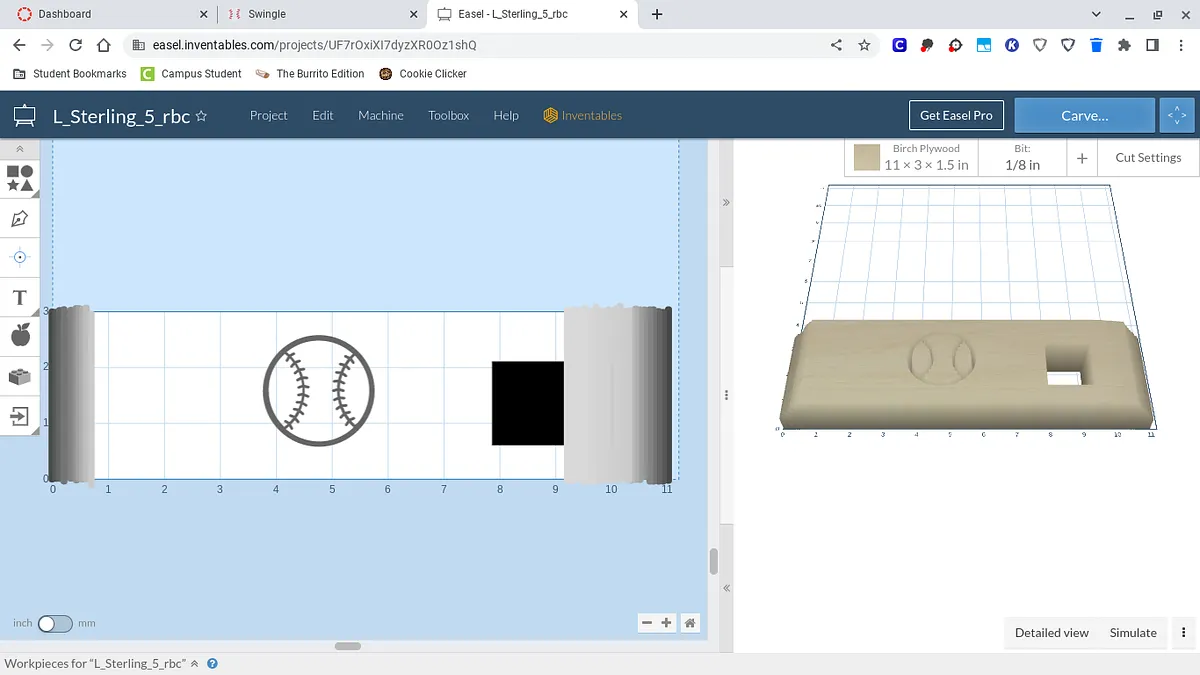Select the Shapes tool in left sidebar
1200x675 pixels.
click(19, 178)
